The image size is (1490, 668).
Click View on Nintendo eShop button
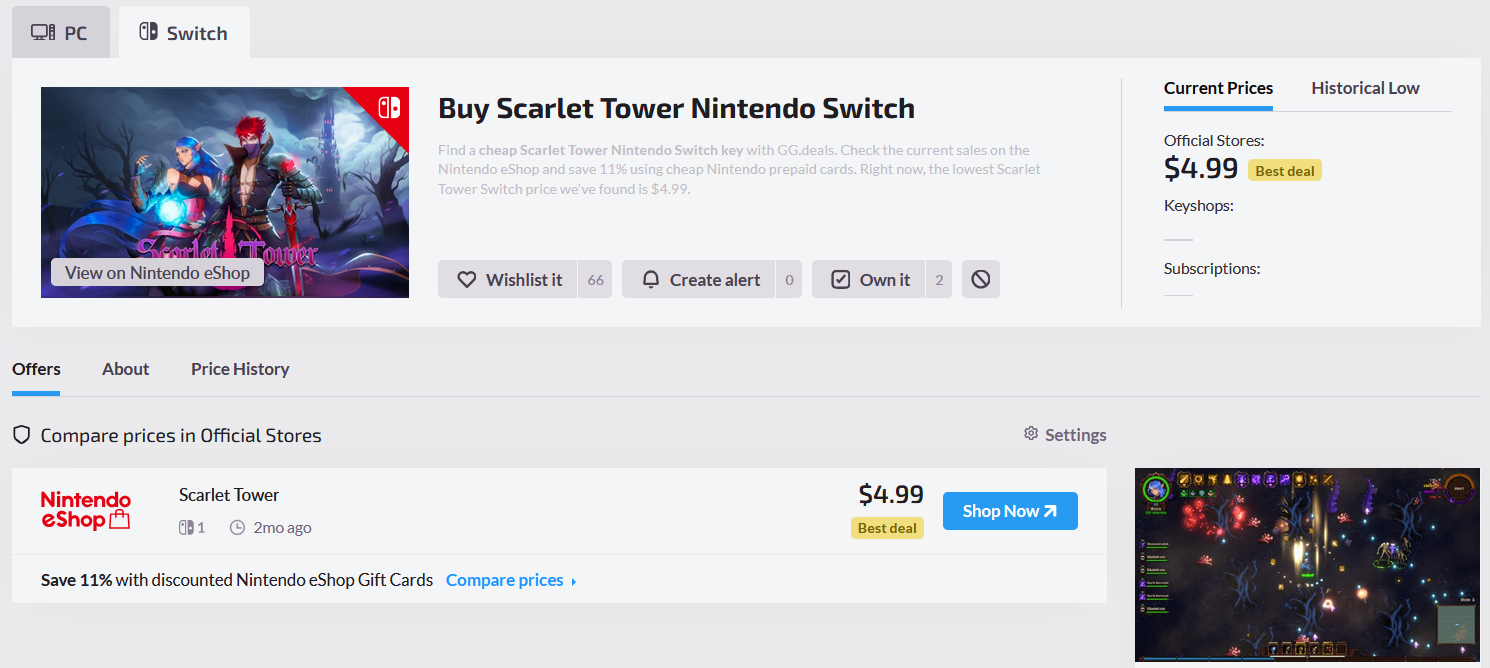(157, 272)
